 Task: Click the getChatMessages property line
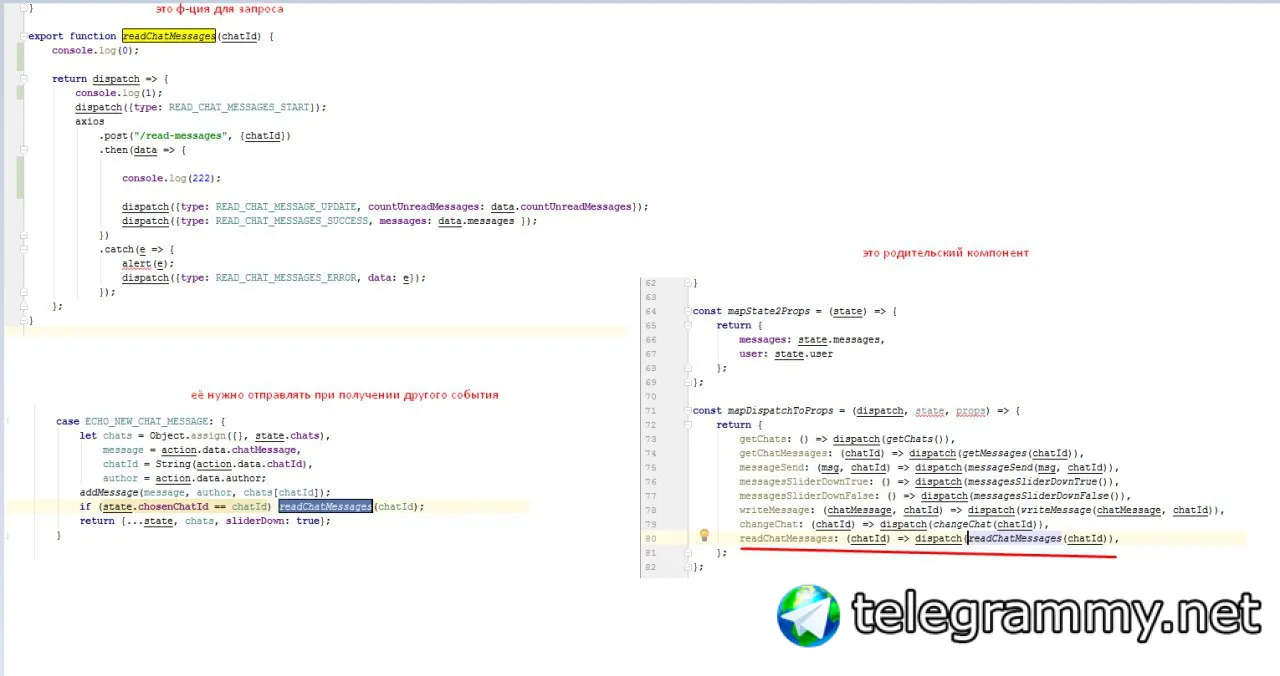coord(912,454)
